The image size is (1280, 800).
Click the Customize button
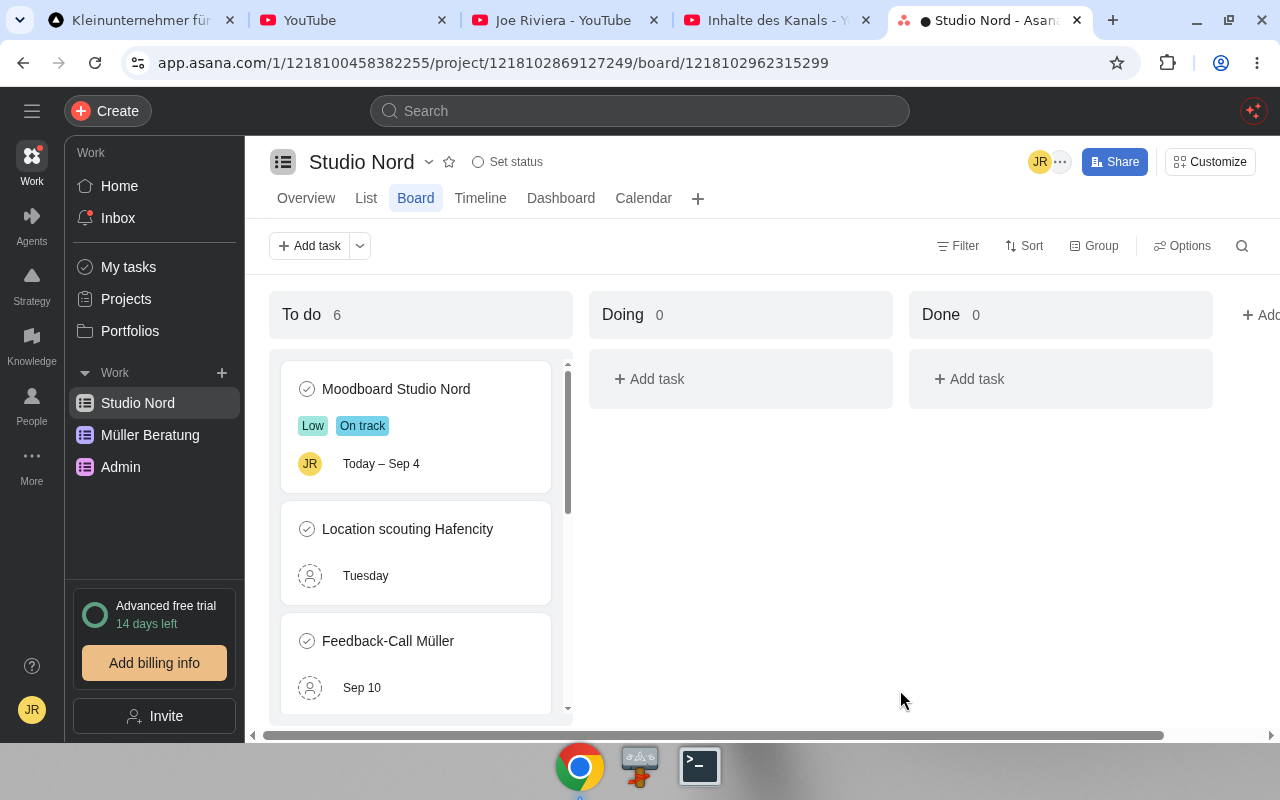coord(1210,162)
